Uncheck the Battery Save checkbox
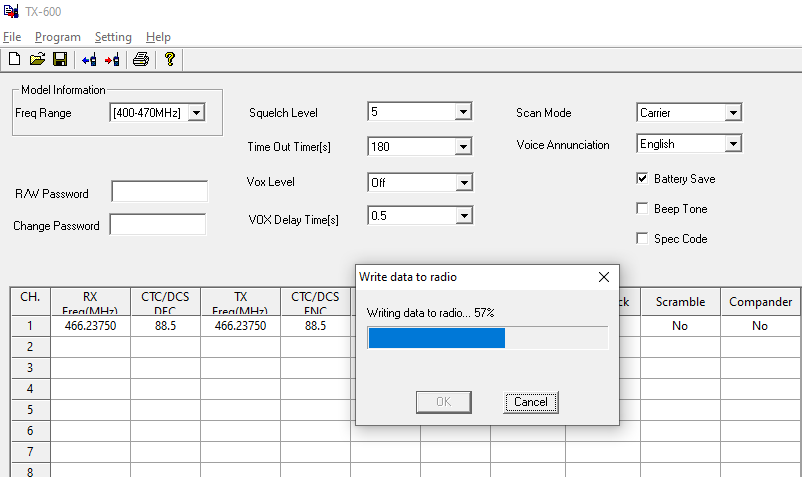Image resolution: width=802 pixels, height=477 pixels. (x=642, y=178)
